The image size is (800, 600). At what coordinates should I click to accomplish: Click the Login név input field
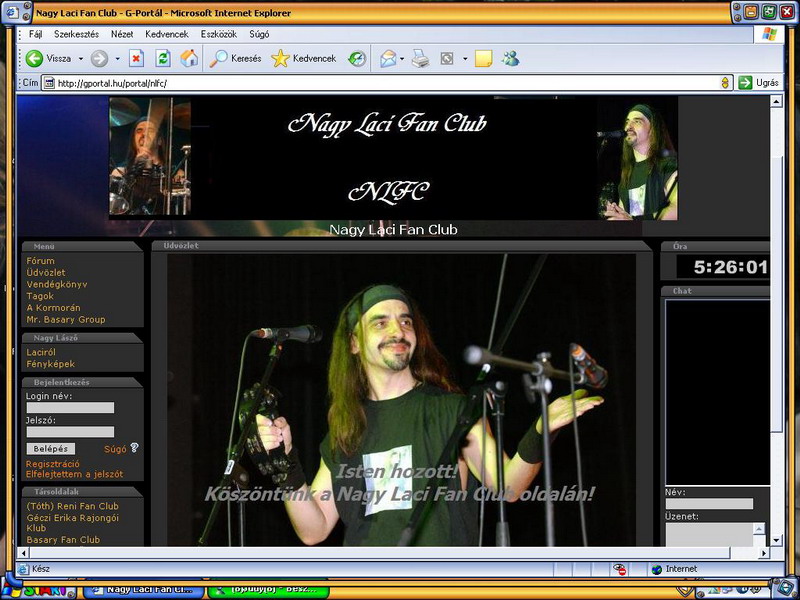click(x=70, y=408)
